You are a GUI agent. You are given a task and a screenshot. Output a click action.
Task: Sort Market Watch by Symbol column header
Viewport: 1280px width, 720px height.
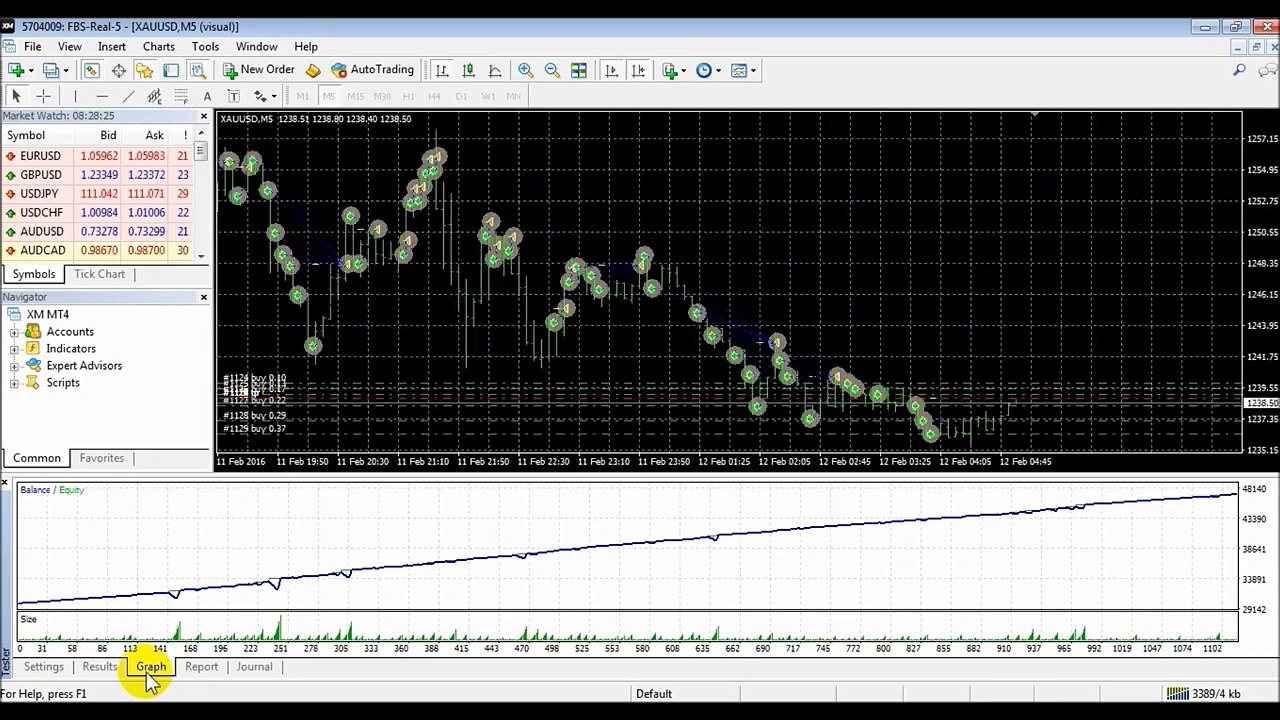(26, 135)
